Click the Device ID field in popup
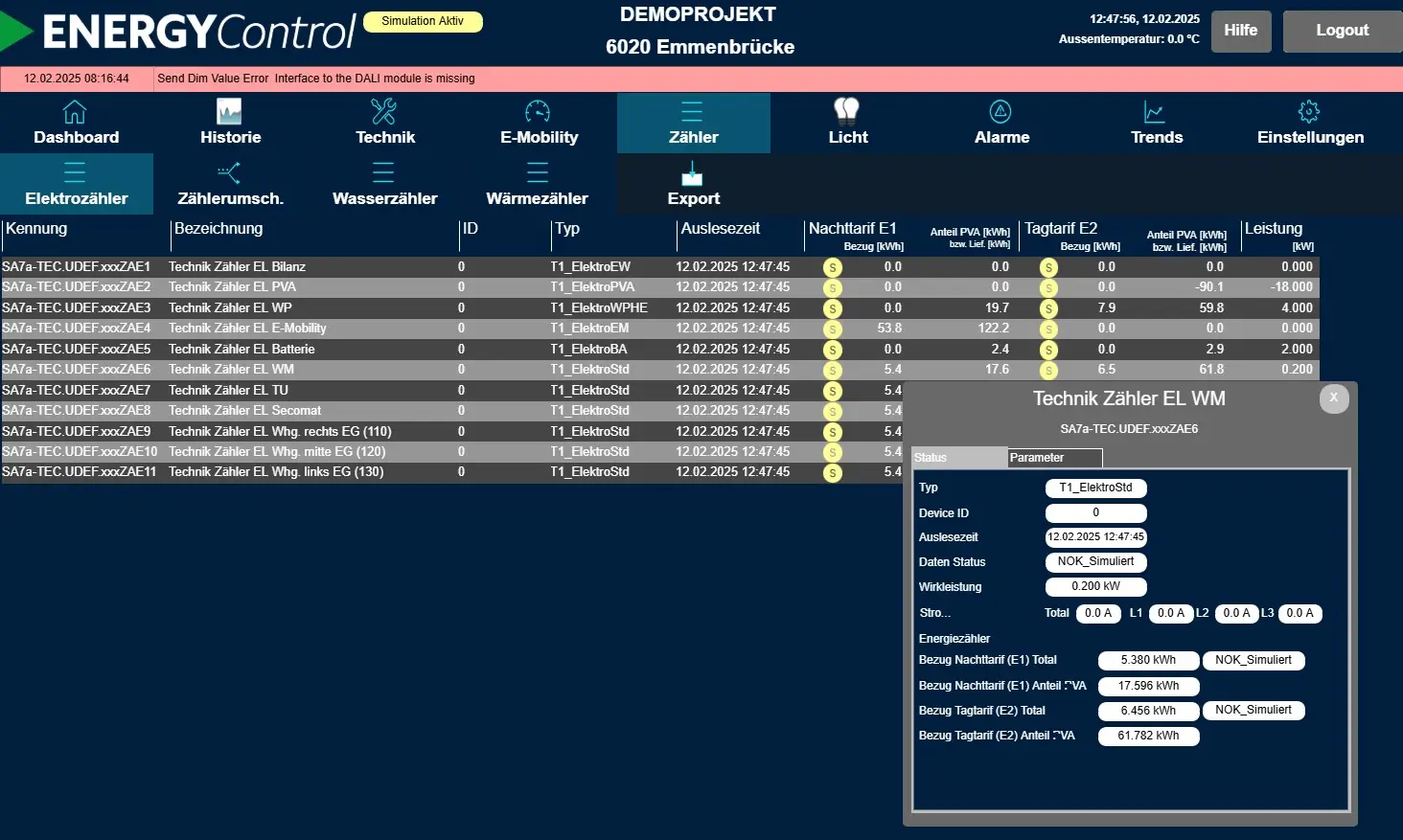Viewport: 1403px width, 840px height. tap(1096, 513)
